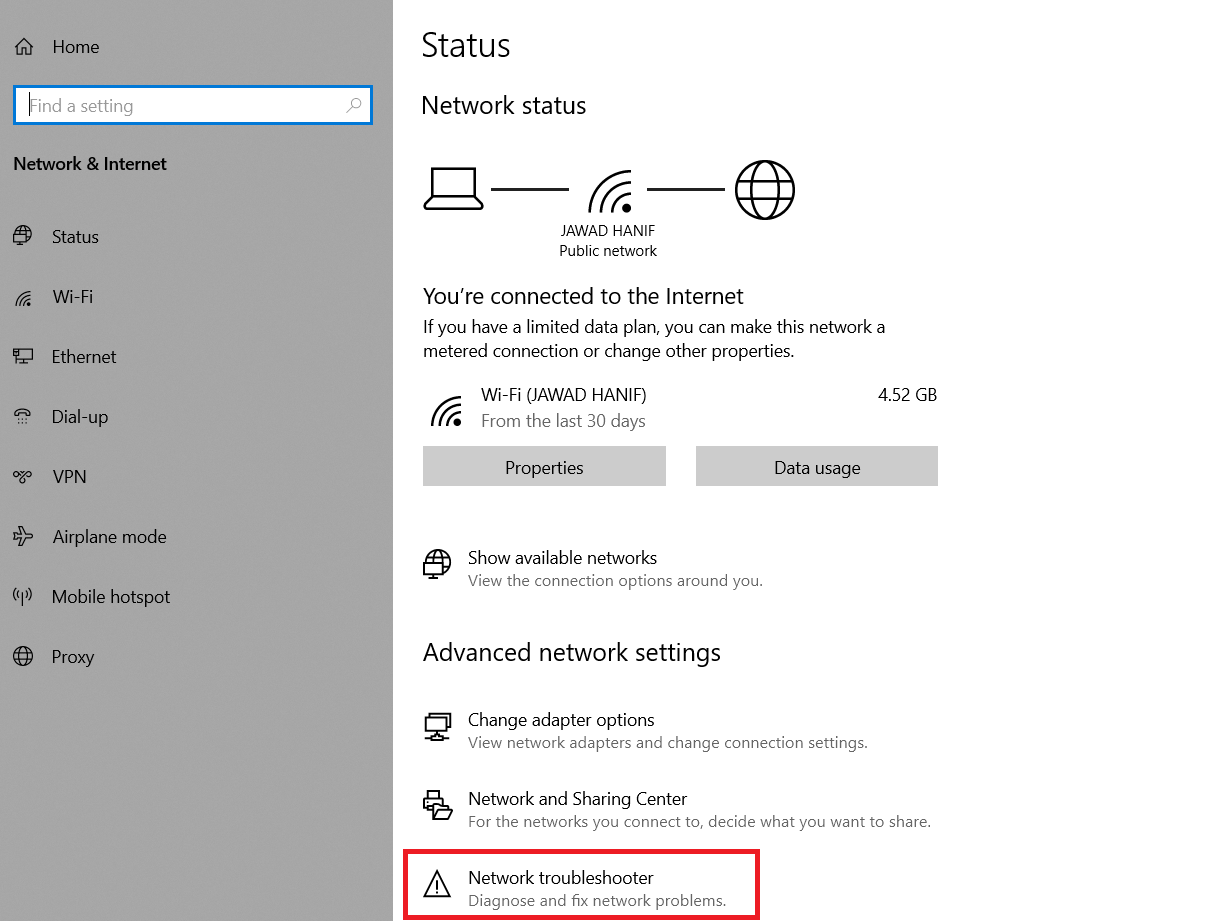Open Show available networks link
The width and height of the screenshot is (1210, 921).
click(x=562, y=558)
